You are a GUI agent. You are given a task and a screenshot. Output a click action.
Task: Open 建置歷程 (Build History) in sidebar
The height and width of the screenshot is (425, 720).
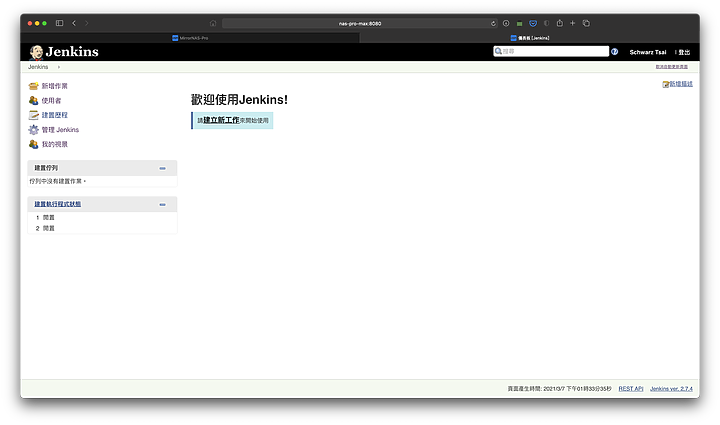[x=54, y=115]
